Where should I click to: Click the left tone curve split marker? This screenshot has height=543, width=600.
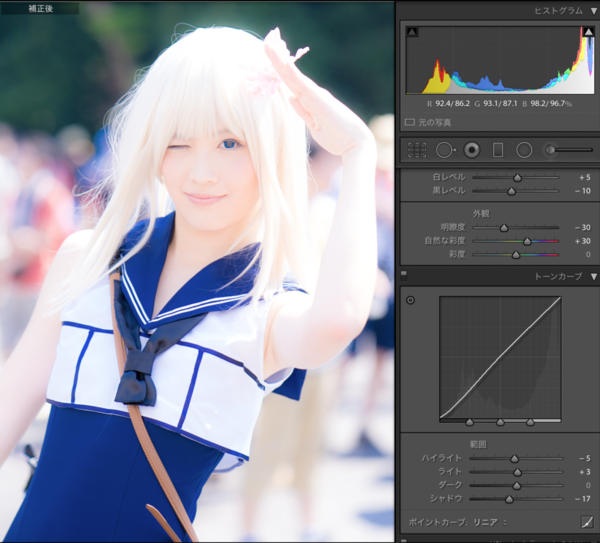(470, 422)
